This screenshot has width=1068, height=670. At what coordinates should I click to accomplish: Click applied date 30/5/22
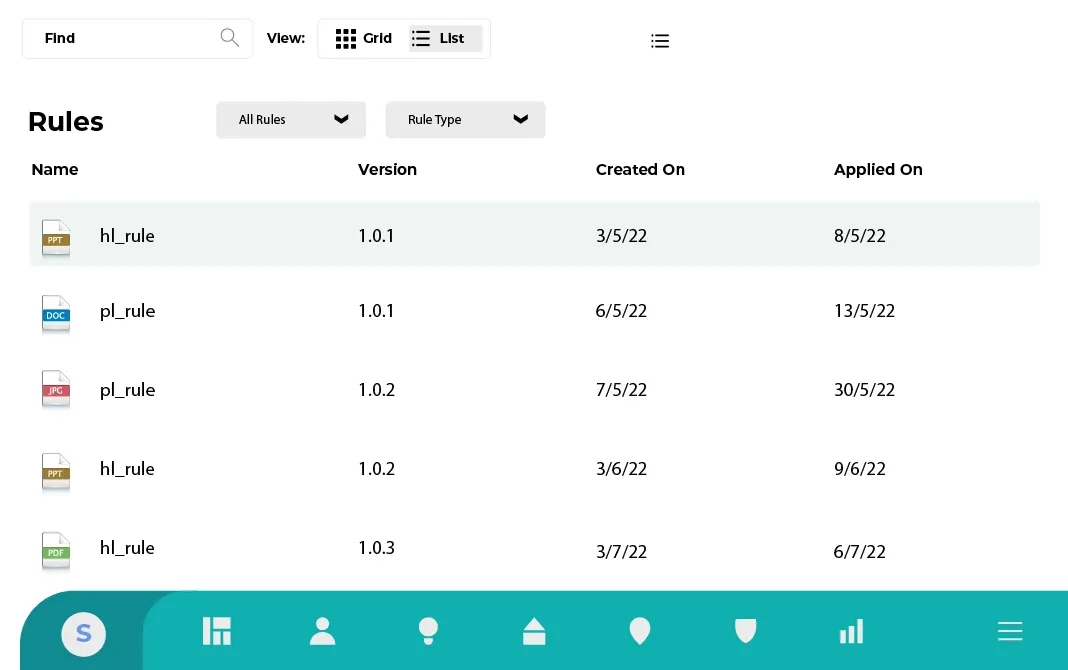[864, 390]
